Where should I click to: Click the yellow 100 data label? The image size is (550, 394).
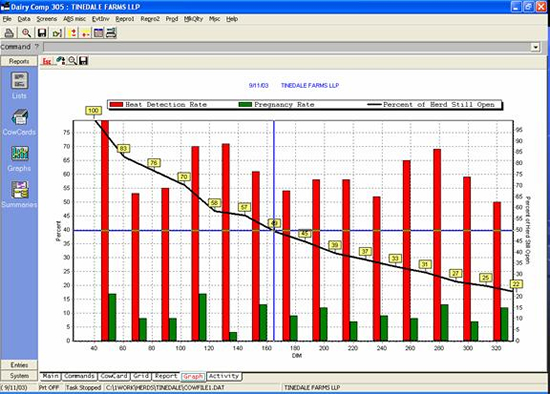point(93,111)
